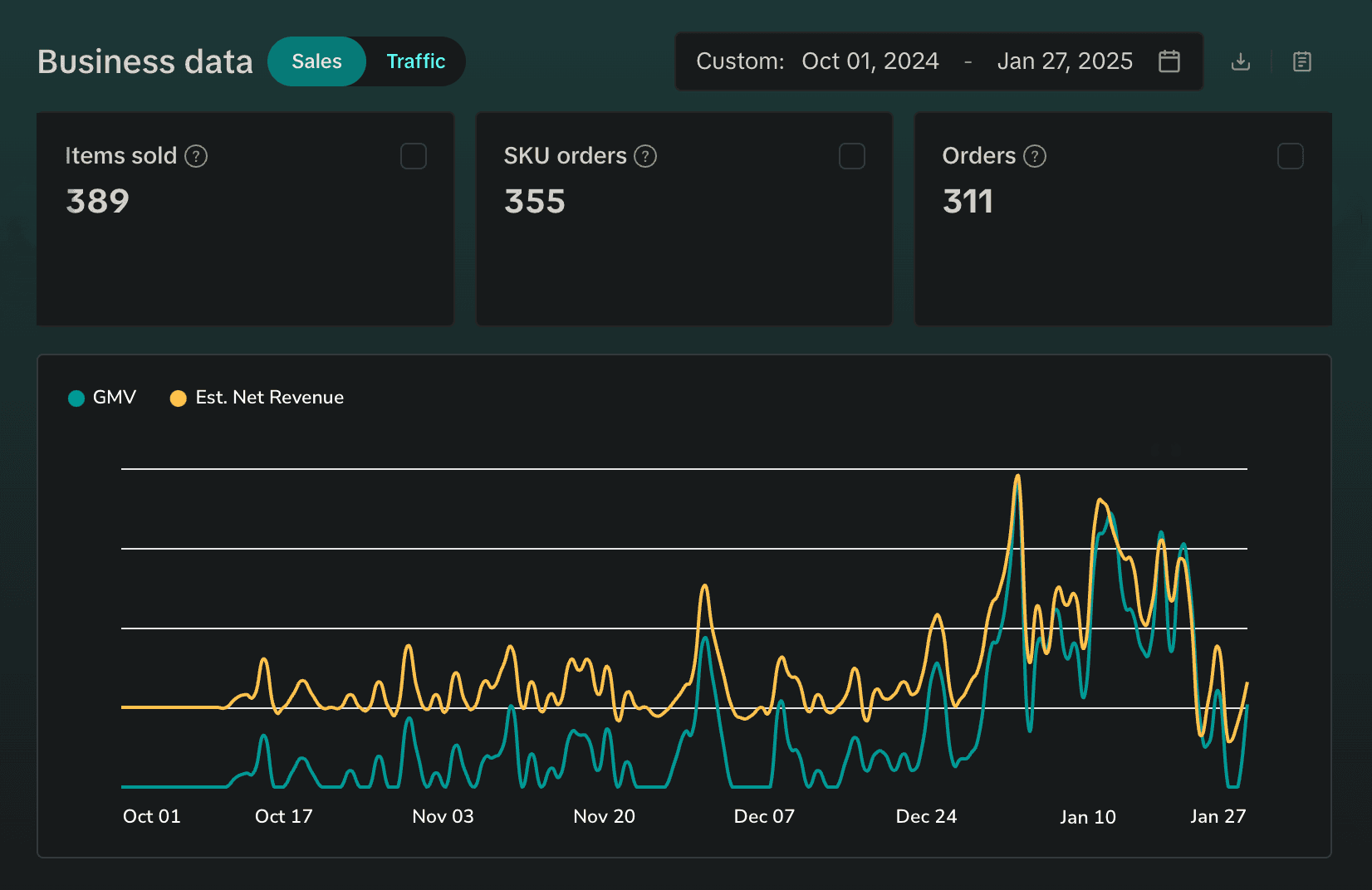Click the Business data heading
This screenshot has width=1372, height=890.
(x=145, y=62)
